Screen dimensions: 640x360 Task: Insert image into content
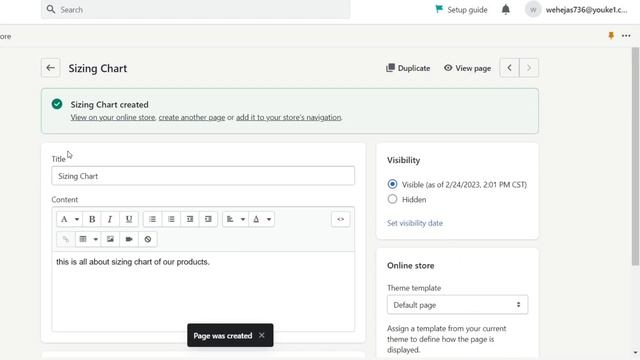point(110,239)
